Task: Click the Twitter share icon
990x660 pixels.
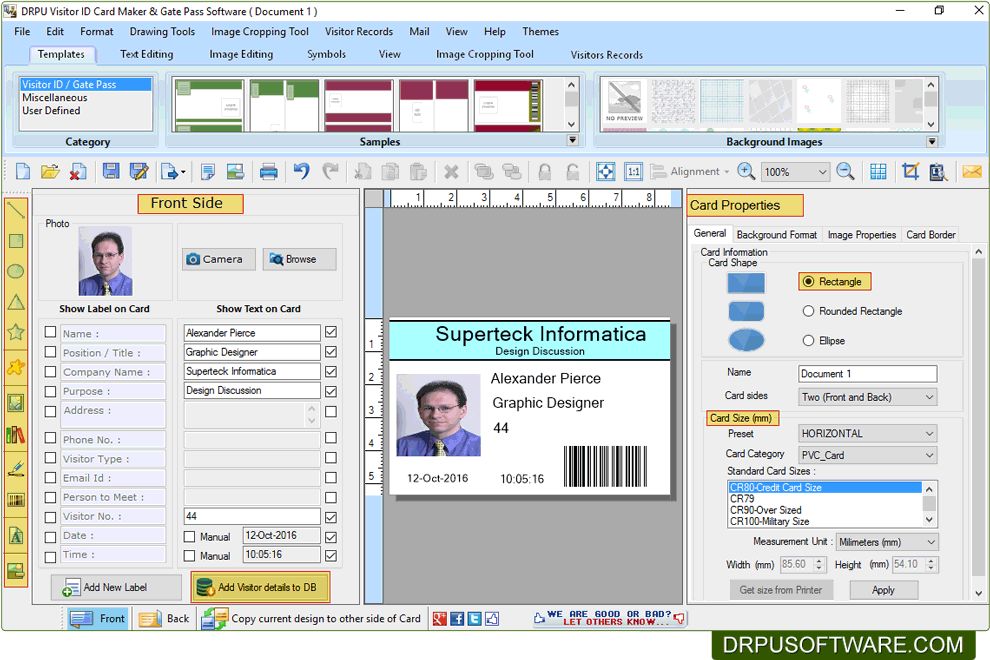Action: click(475, 619)
